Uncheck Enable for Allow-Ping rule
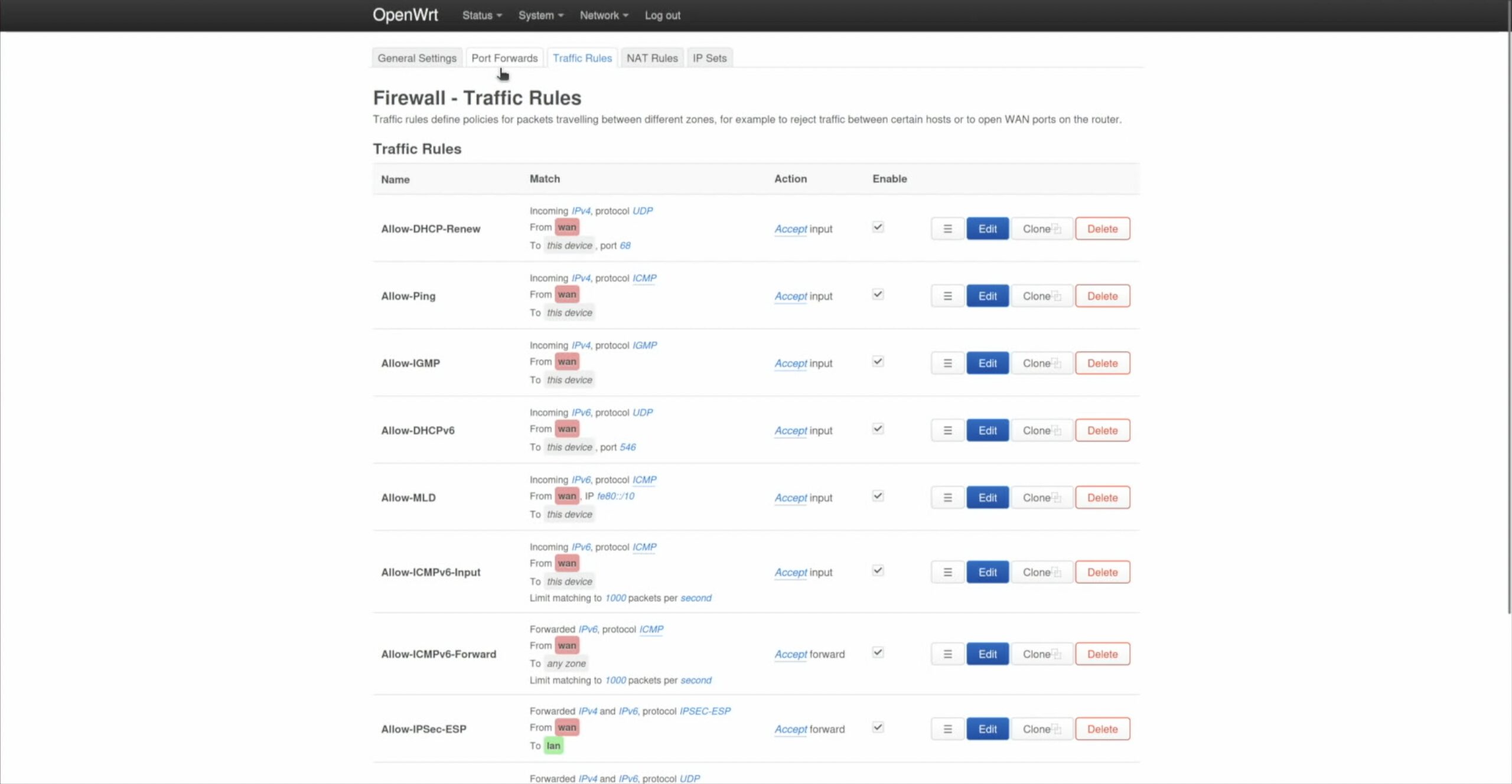The height and width of the screenshot is (784, 1512). pos(878,295)
